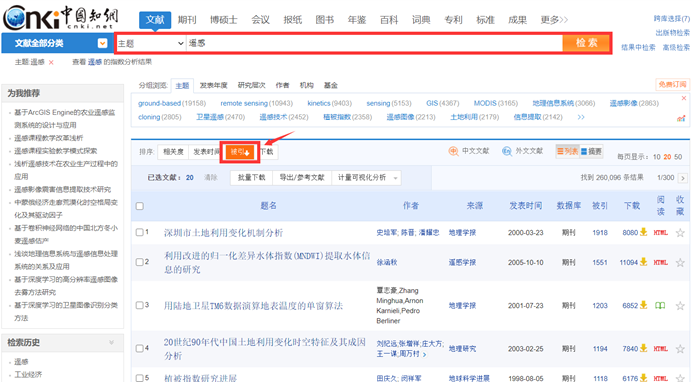Expand more authors in row 4
This screenshot has height=382, width=692.
click(424, 354)
